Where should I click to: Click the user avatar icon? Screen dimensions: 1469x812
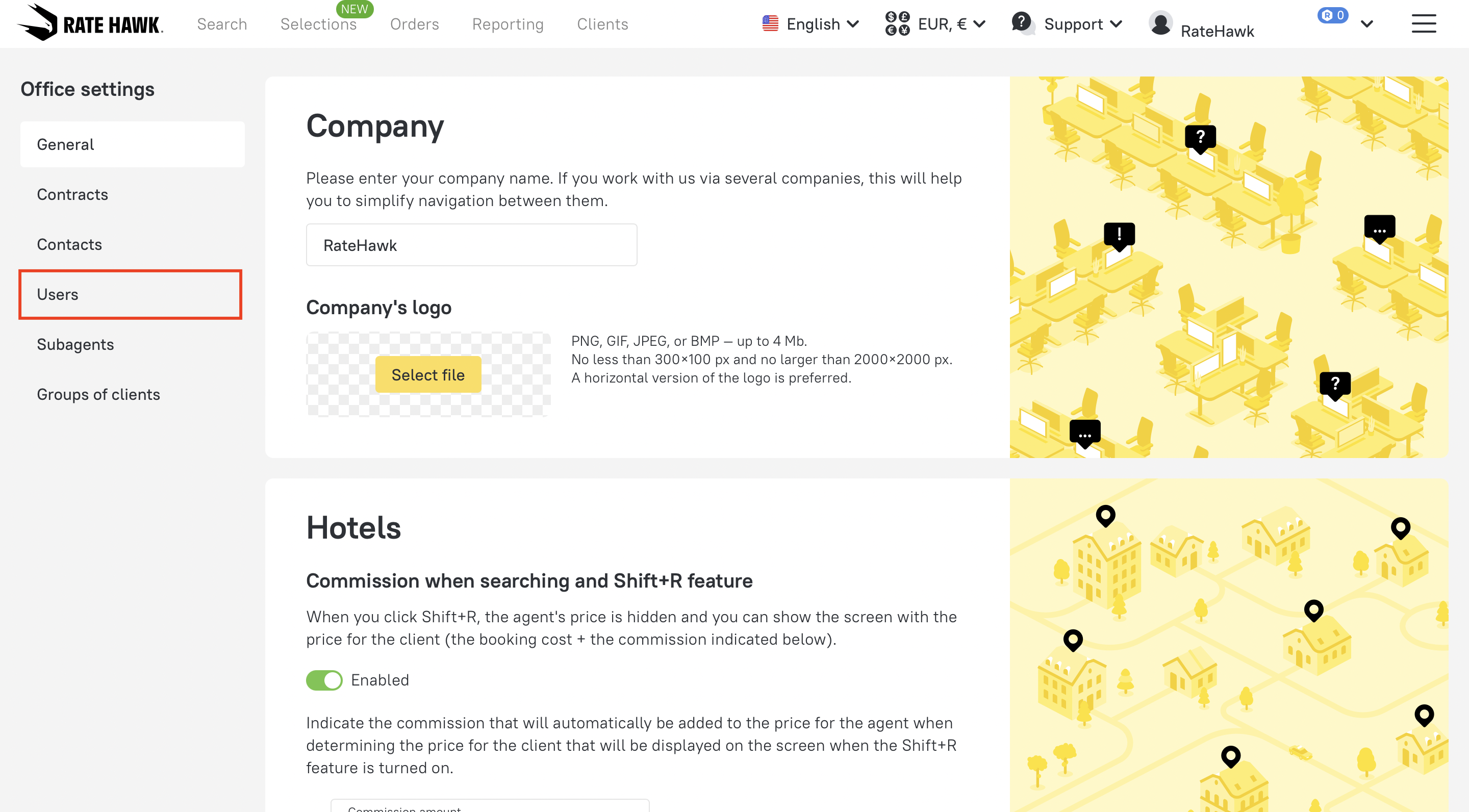coord(1160,24)
